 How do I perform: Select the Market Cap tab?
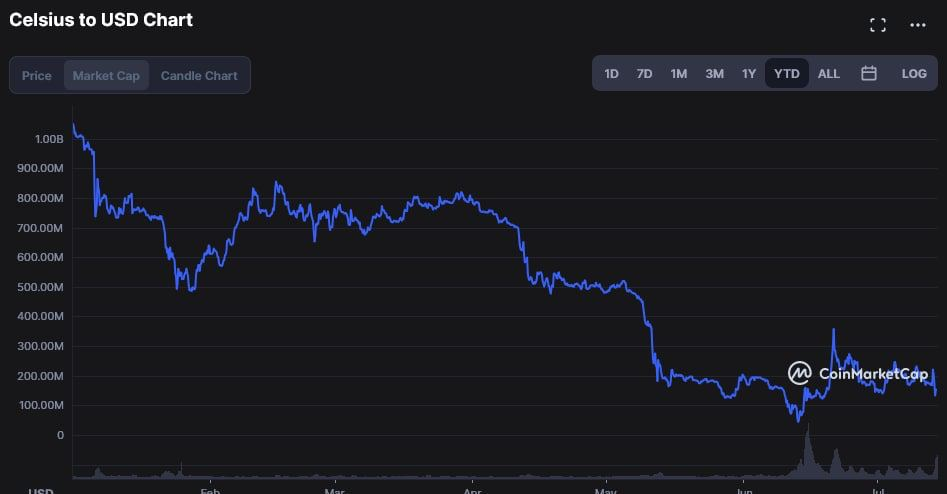point(106,76)
